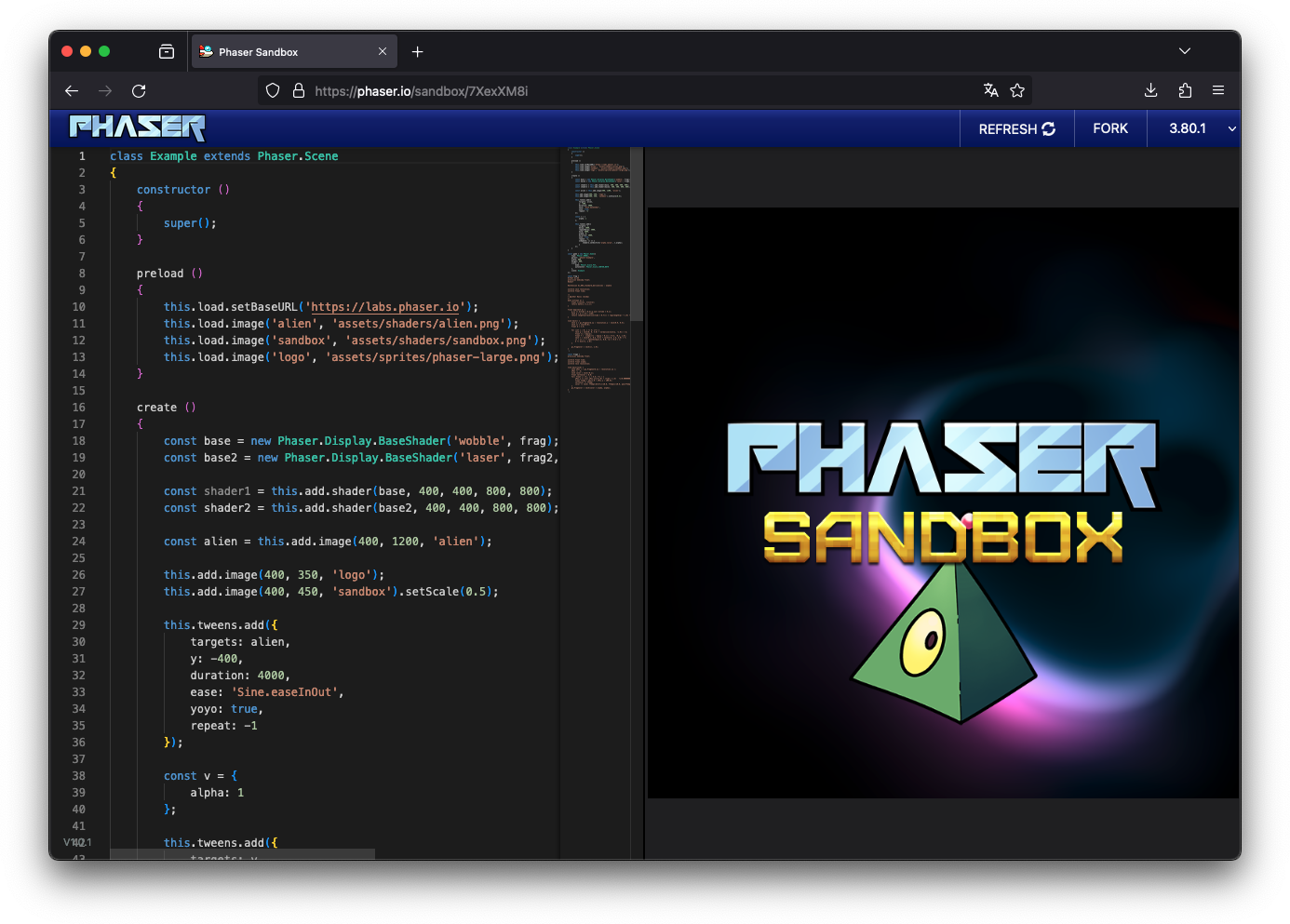
Task: Reload the page with the browser reload icon
Action: coord(139,90)
